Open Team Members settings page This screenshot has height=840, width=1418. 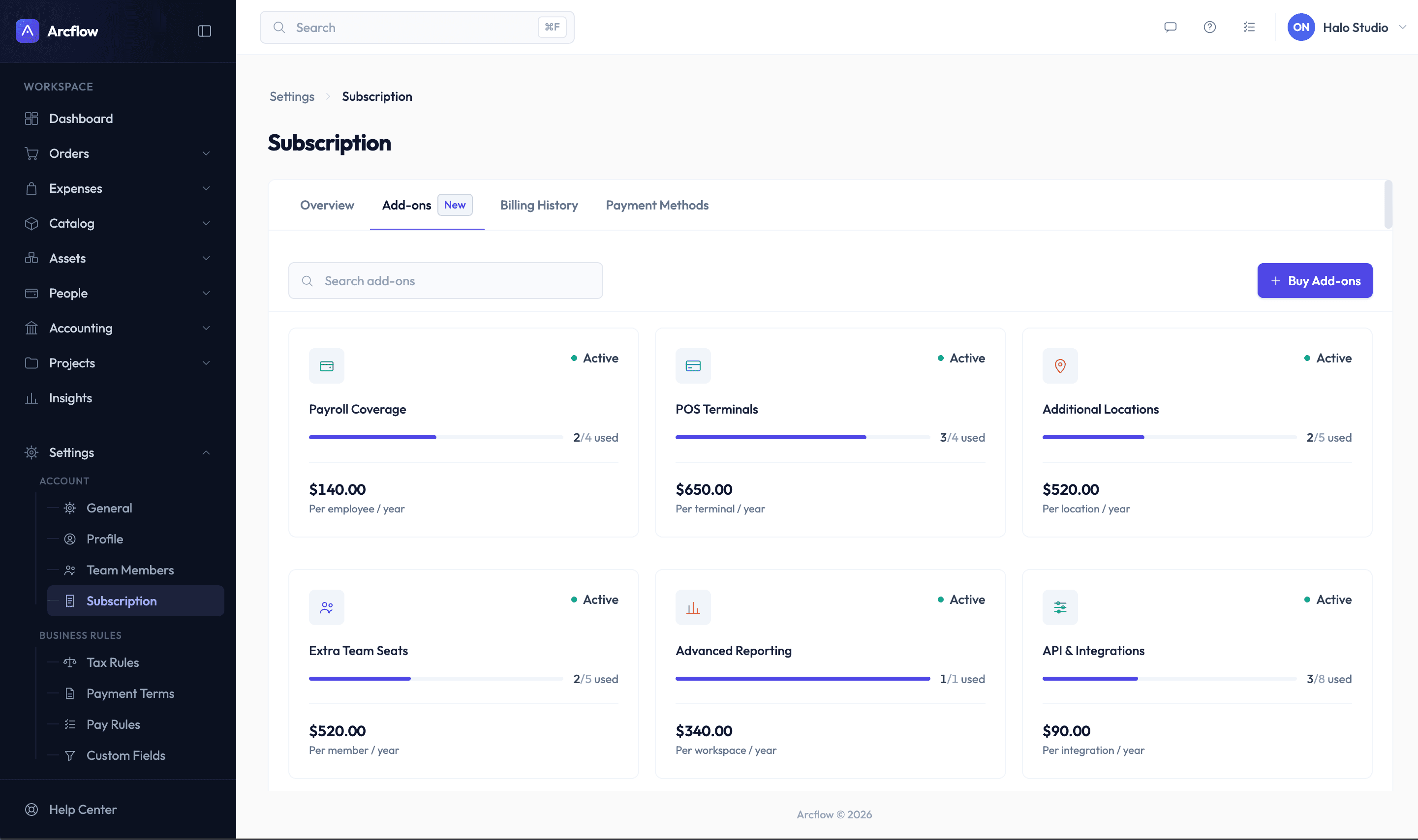135,570
